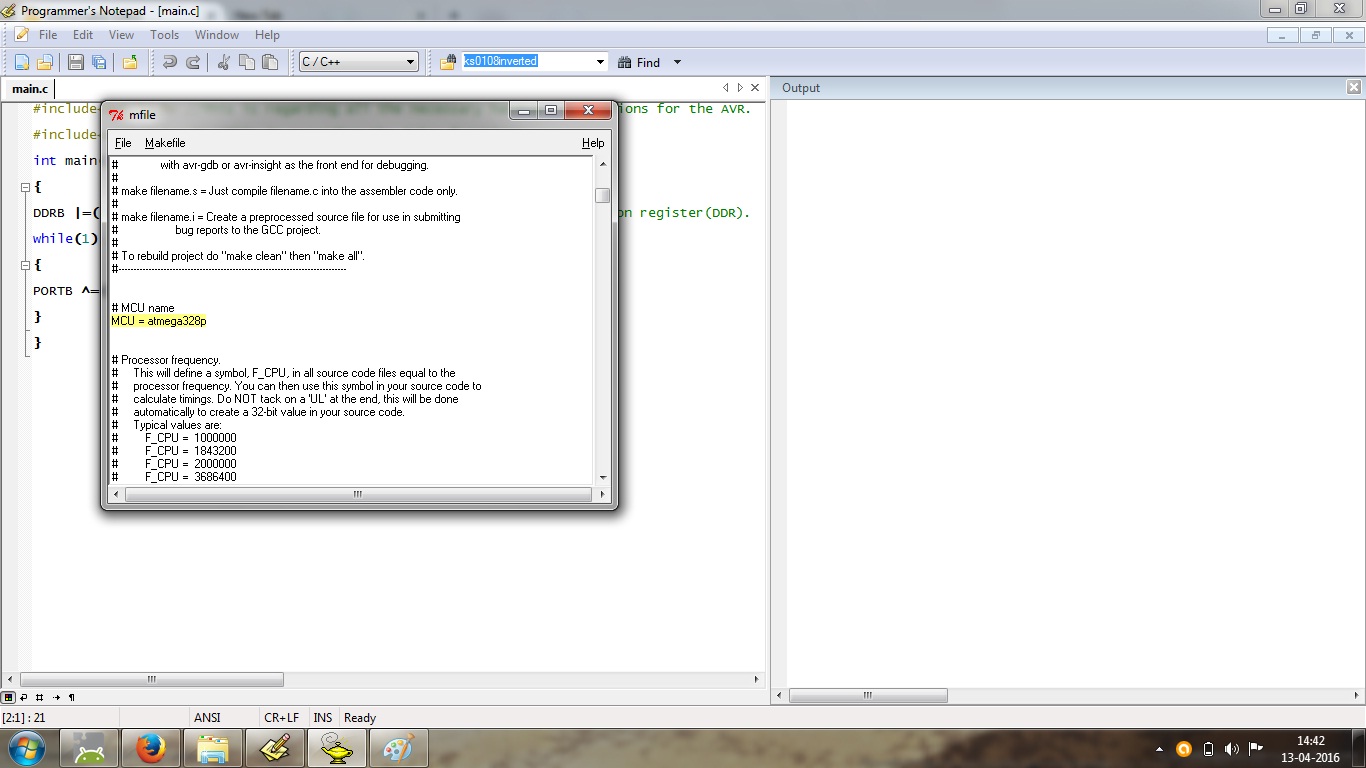Toggle line numbers with the hash icon
Image resolution: width=1366 pixels, height=768 pixels.
(x=39, y=697)
